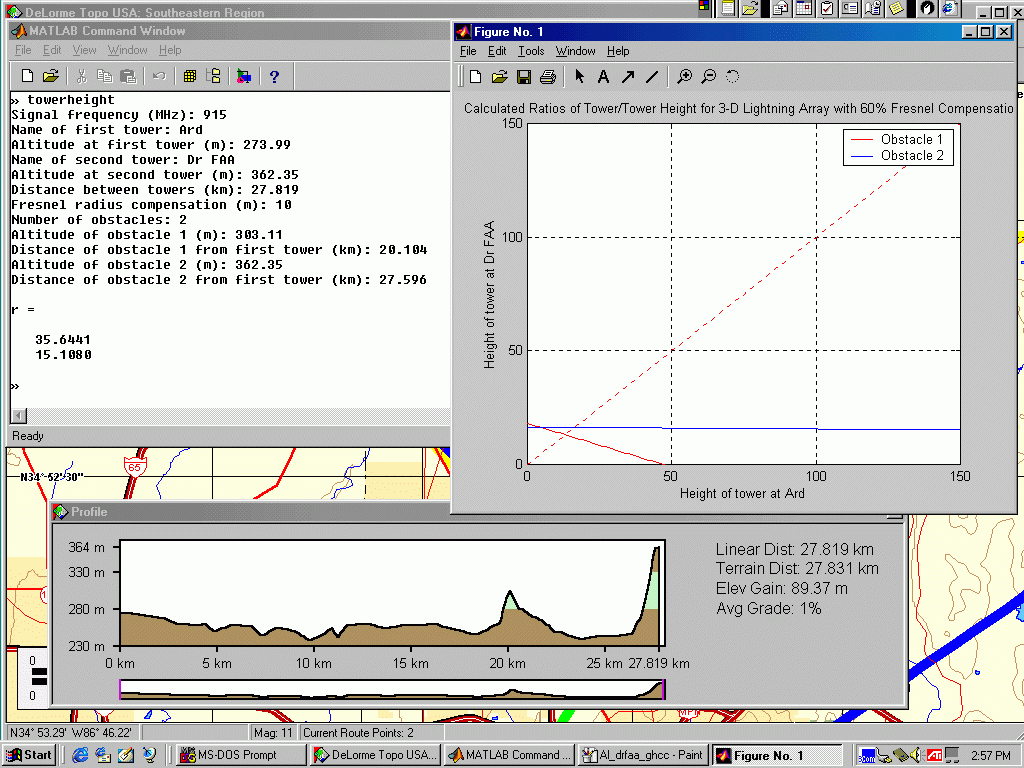Click the plot legend box with Obstacle entries
The height and width of the screenshot is (768, 1024).
(899, 147)
